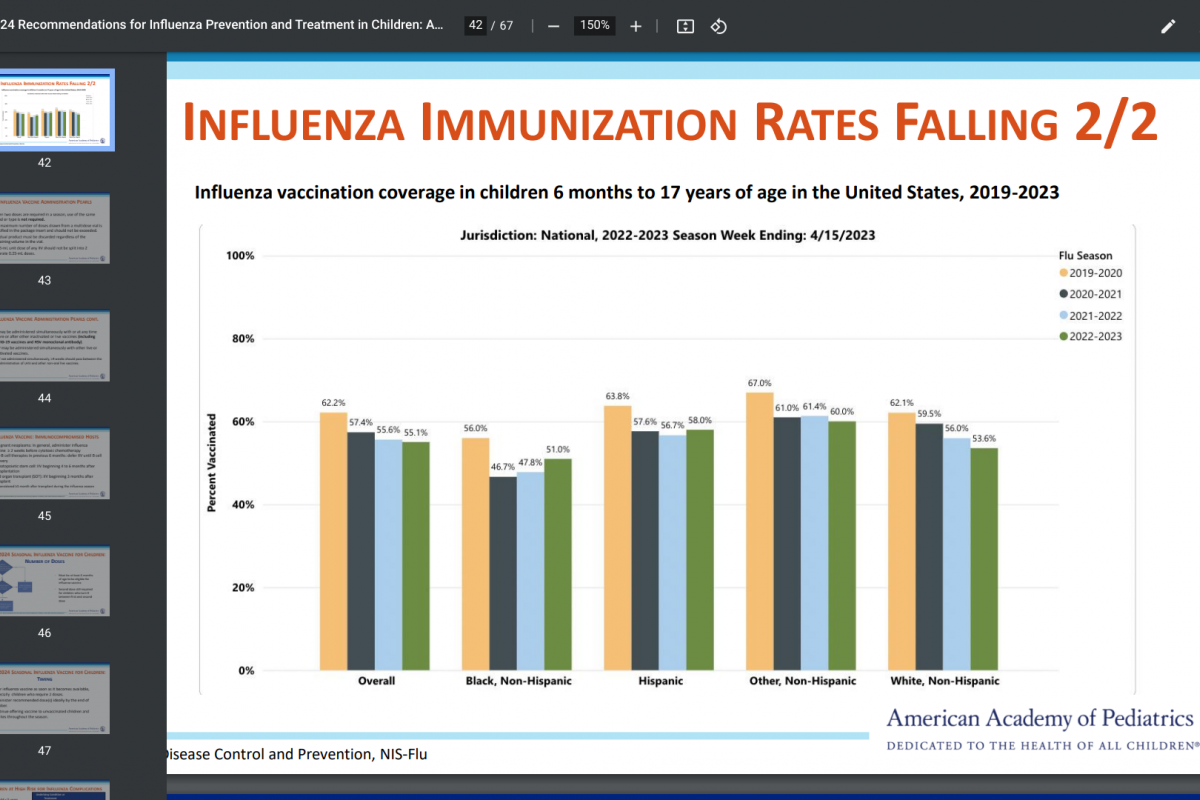Rotate the document counterclockwise

click(718, 26)
